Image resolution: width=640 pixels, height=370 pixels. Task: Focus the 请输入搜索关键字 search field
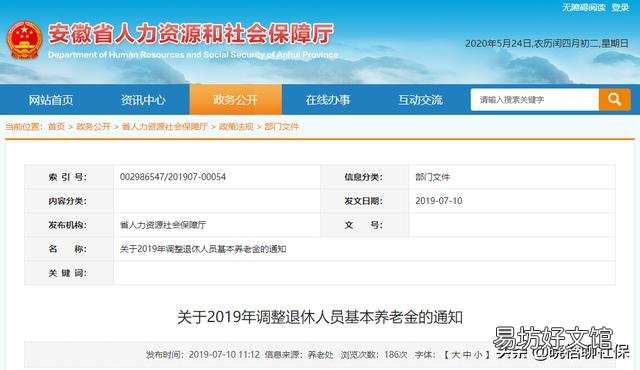535,100
